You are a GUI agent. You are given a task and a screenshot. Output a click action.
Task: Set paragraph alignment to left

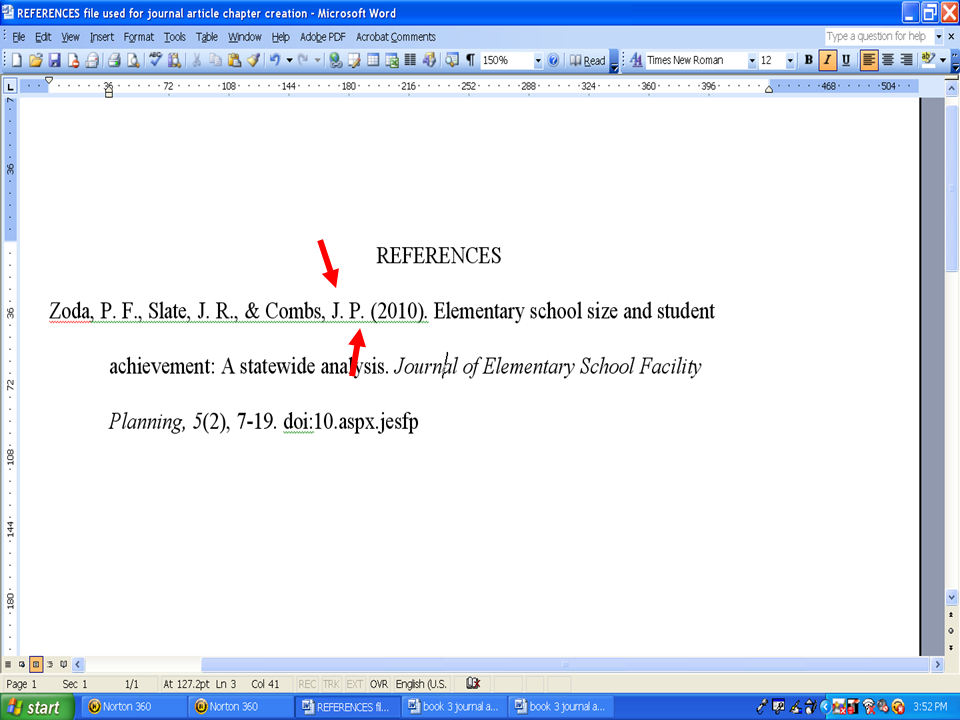click(x=869, y=60)
